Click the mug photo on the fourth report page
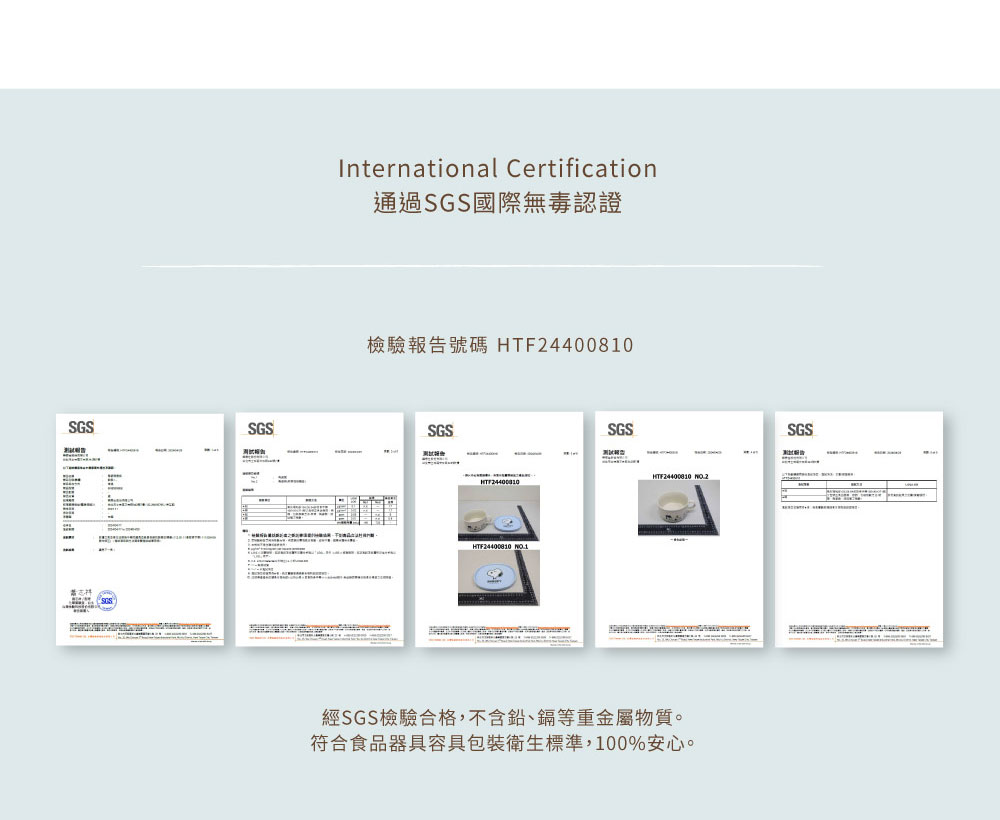Image resolution: width=1000 pixels, height=820 pixels. (x=679, y=508)
